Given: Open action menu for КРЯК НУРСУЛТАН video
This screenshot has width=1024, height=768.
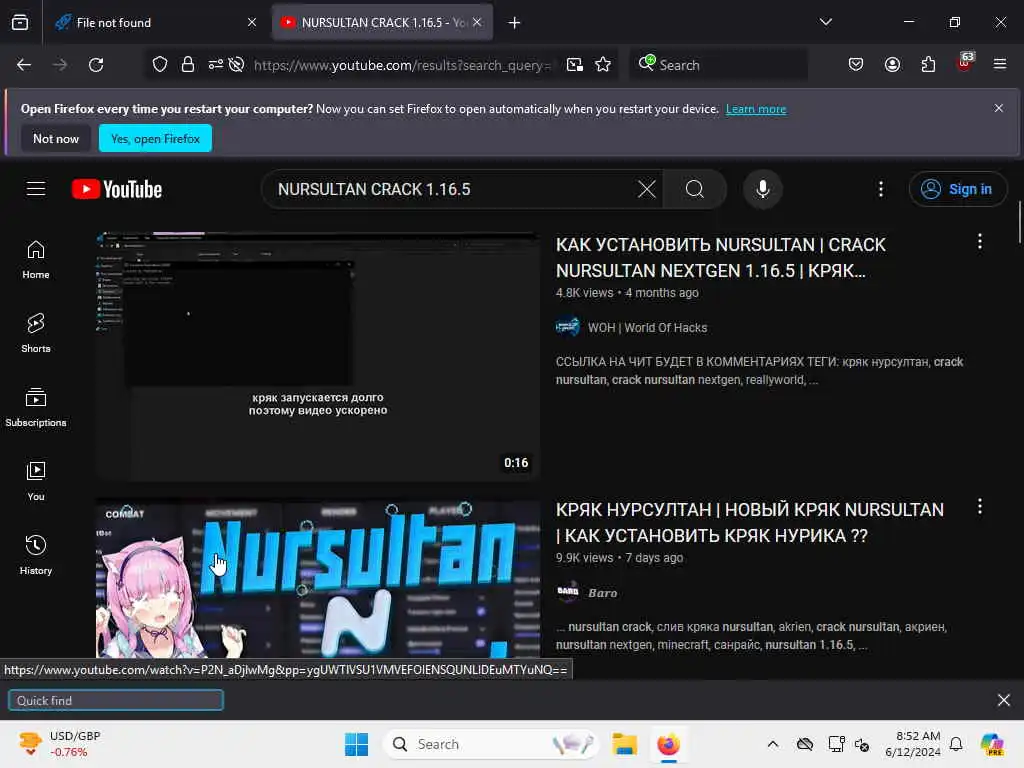Looking at the screenshot, I should click(x=980, y=507).
